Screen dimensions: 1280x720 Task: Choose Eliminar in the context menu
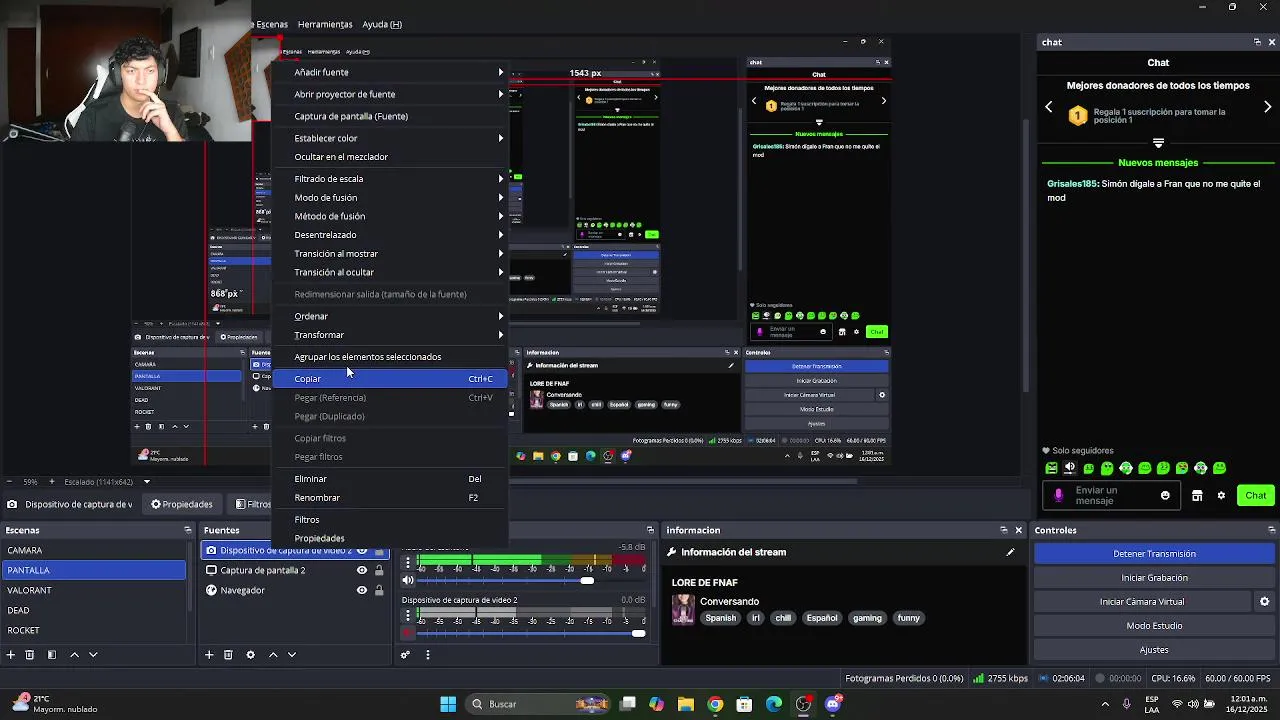[x=390, y=479]
